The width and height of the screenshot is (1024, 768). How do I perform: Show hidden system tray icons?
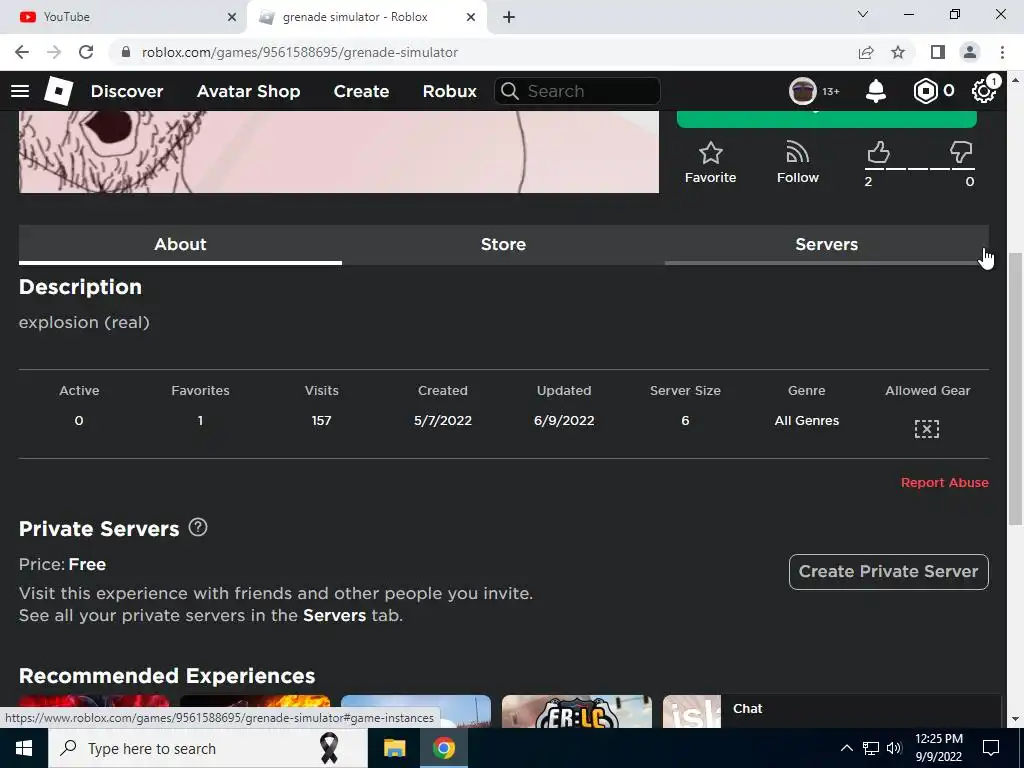tap(846, 748)
